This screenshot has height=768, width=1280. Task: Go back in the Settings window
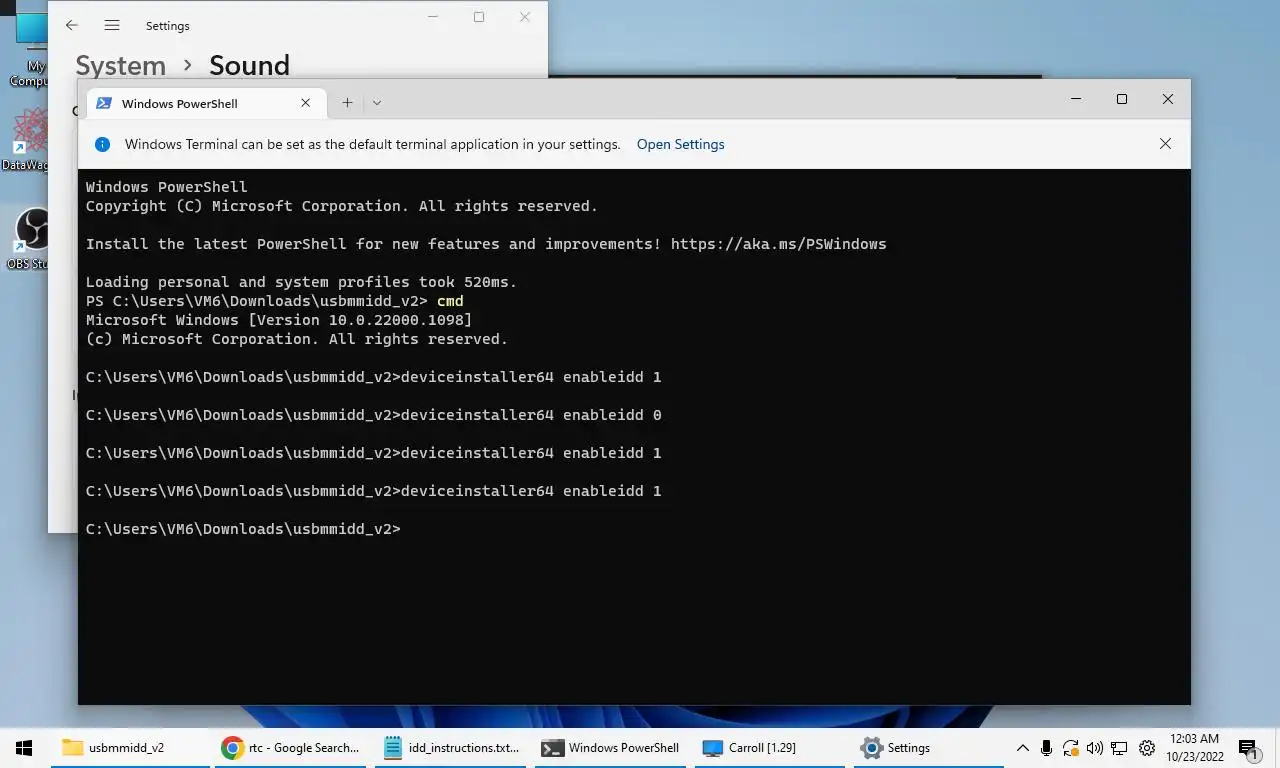click(x=72, y=26)
